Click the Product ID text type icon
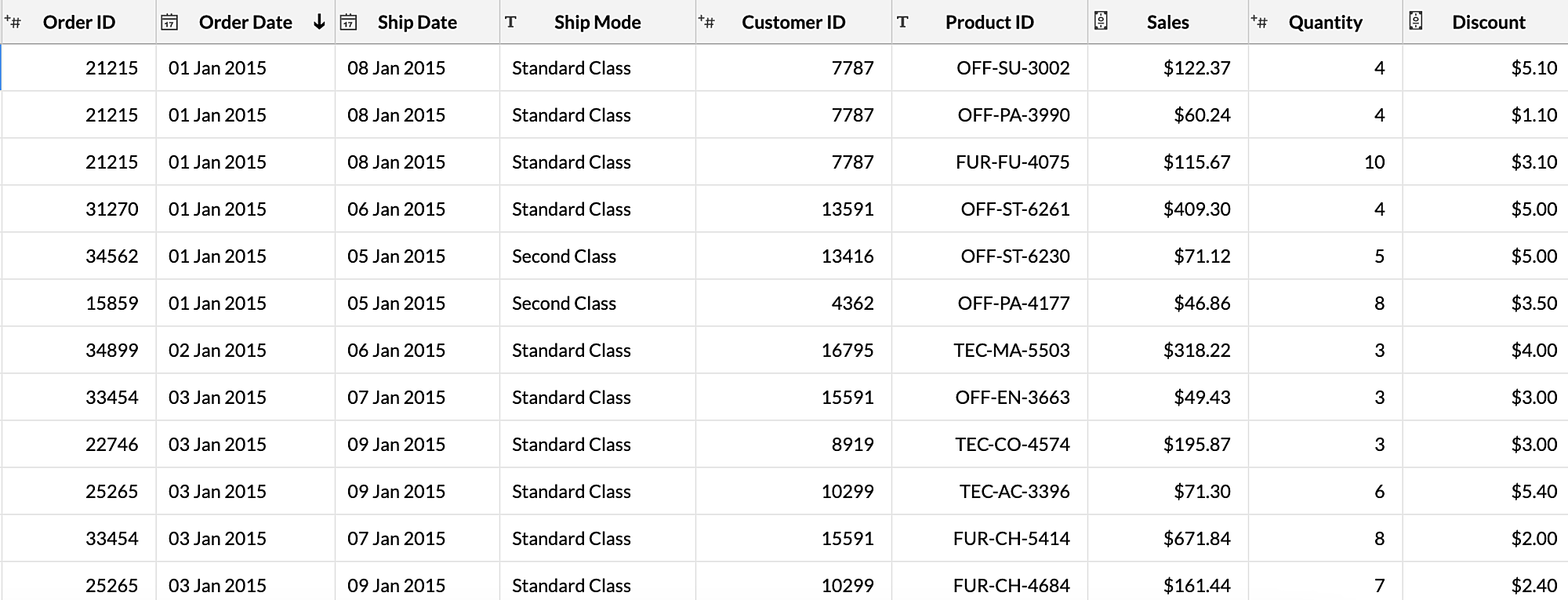 902,22
